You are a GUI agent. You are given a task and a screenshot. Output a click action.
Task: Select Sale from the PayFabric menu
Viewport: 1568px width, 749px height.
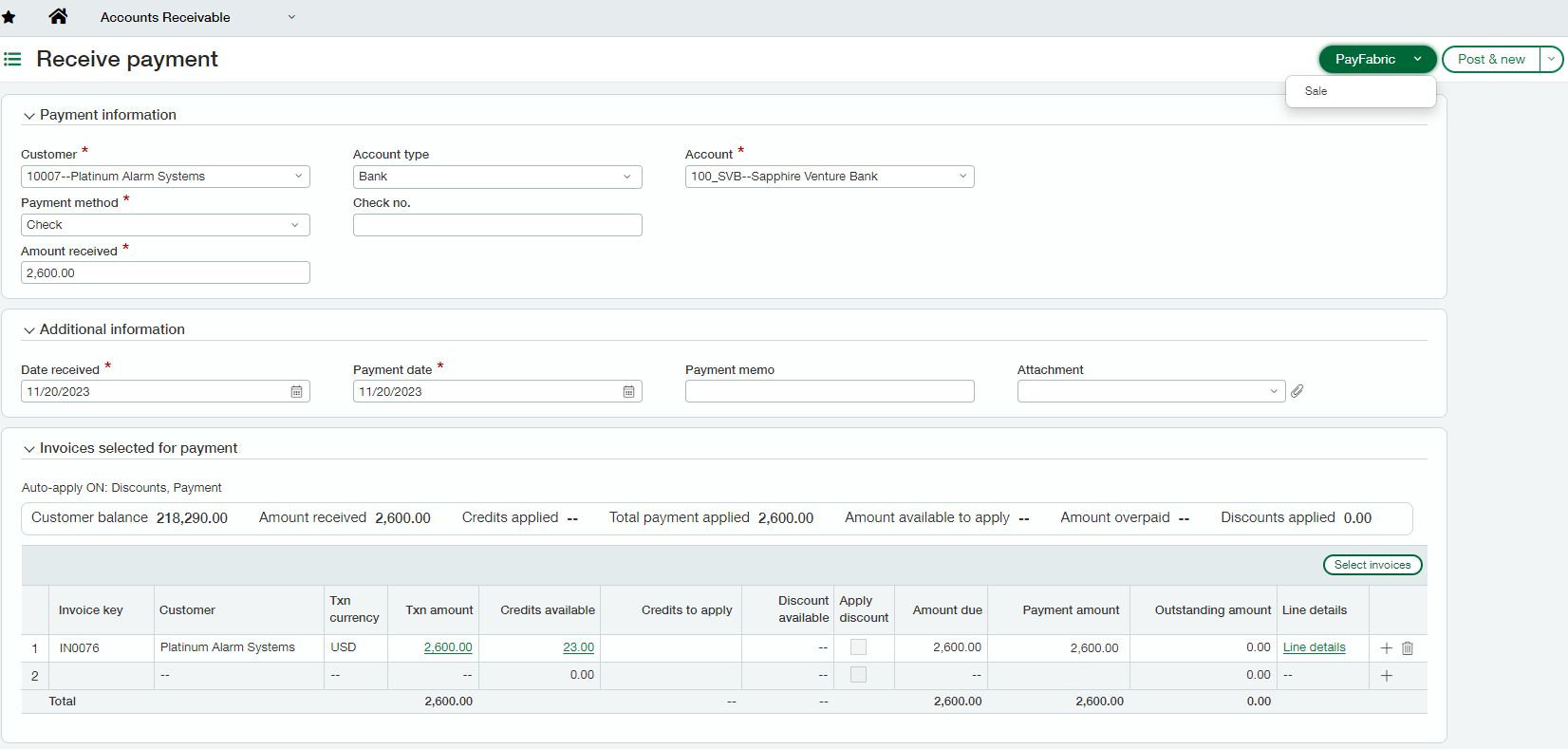pyautogui.click(x=1316, y=91)
